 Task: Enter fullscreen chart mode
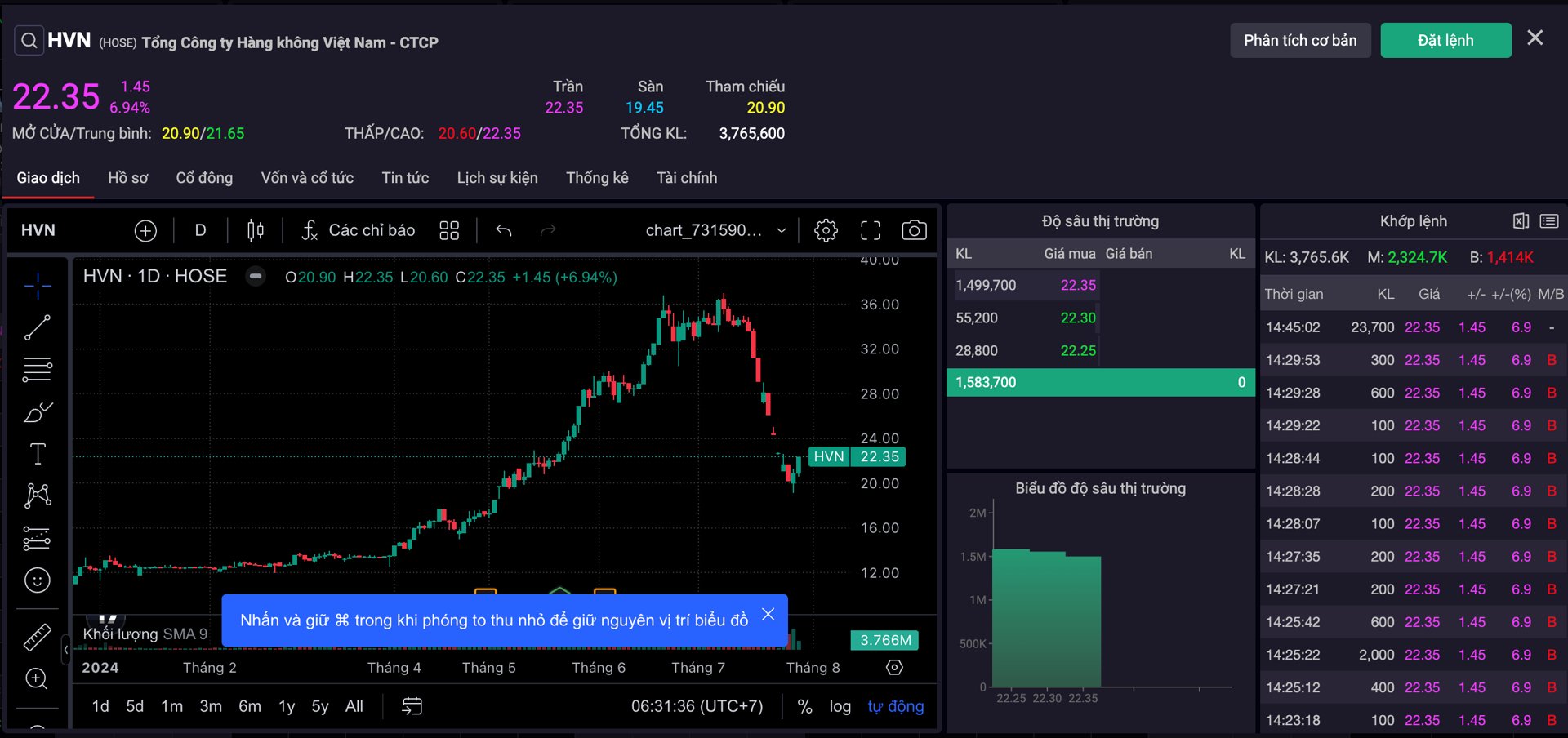[871, 231]
